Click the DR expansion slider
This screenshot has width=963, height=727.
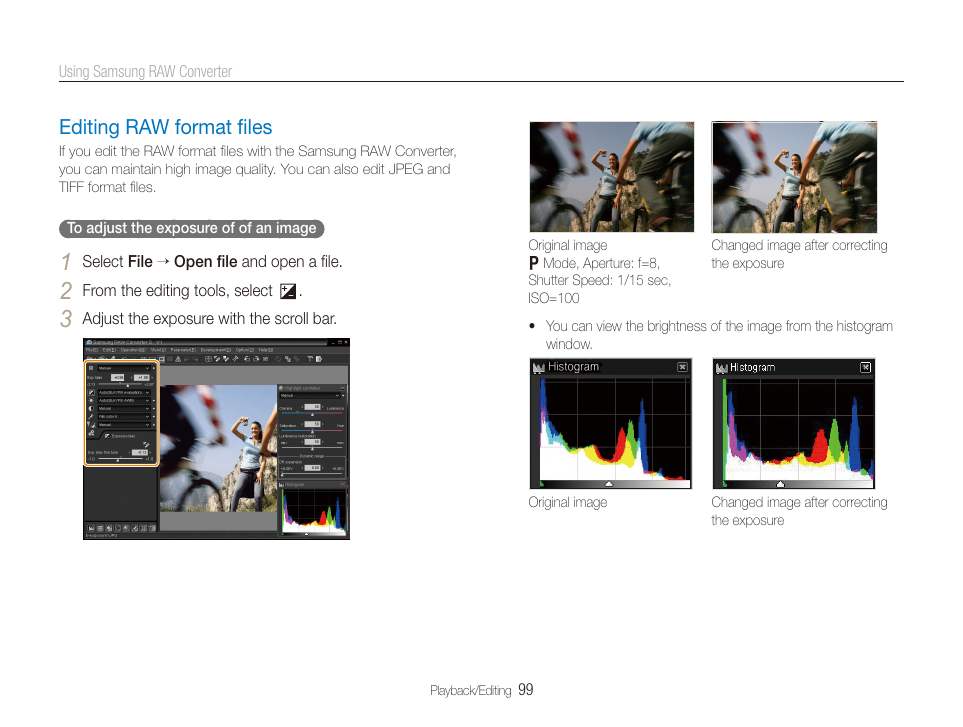tap(312, 474)
